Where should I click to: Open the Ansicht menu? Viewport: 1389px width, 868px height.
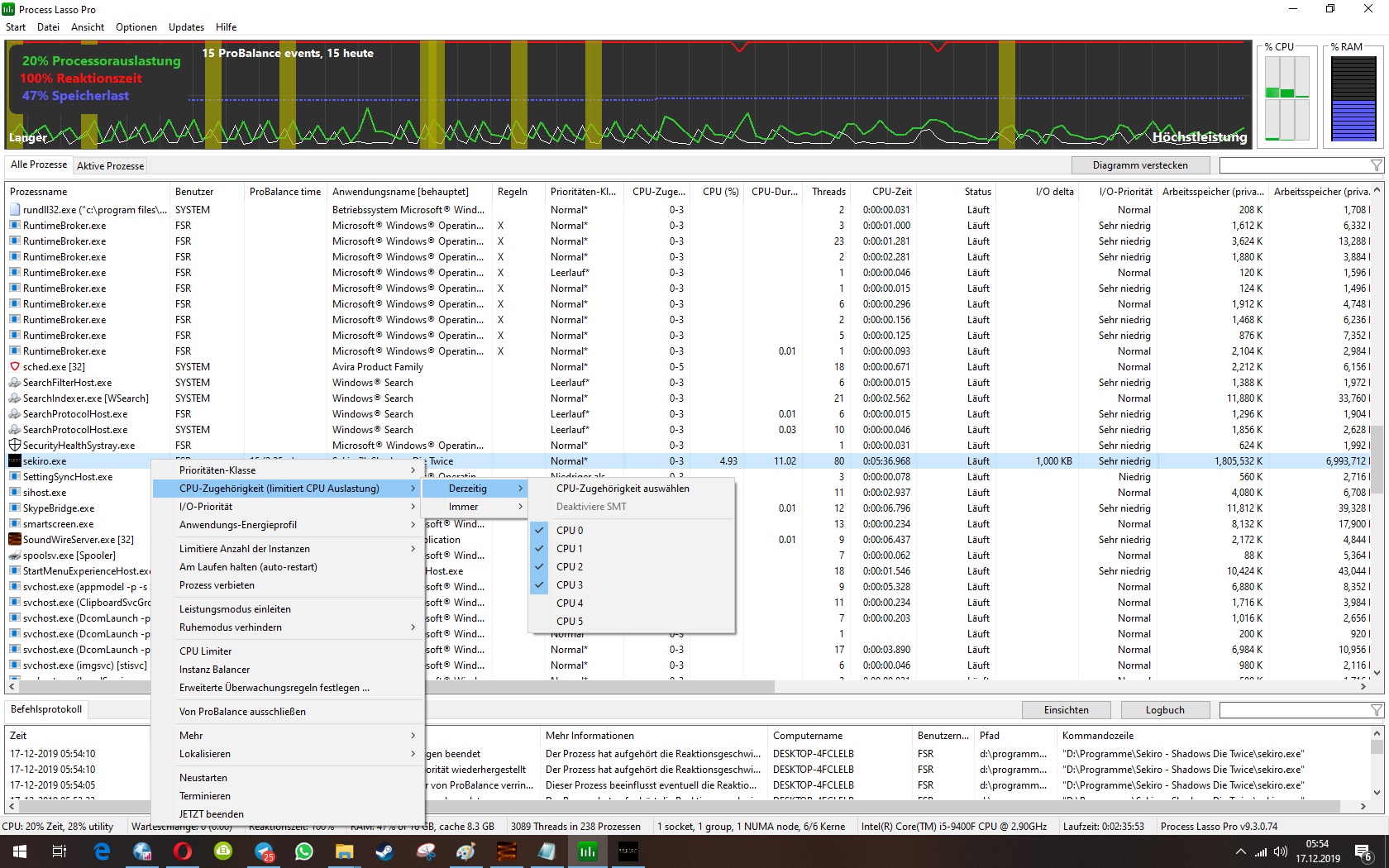88,27
